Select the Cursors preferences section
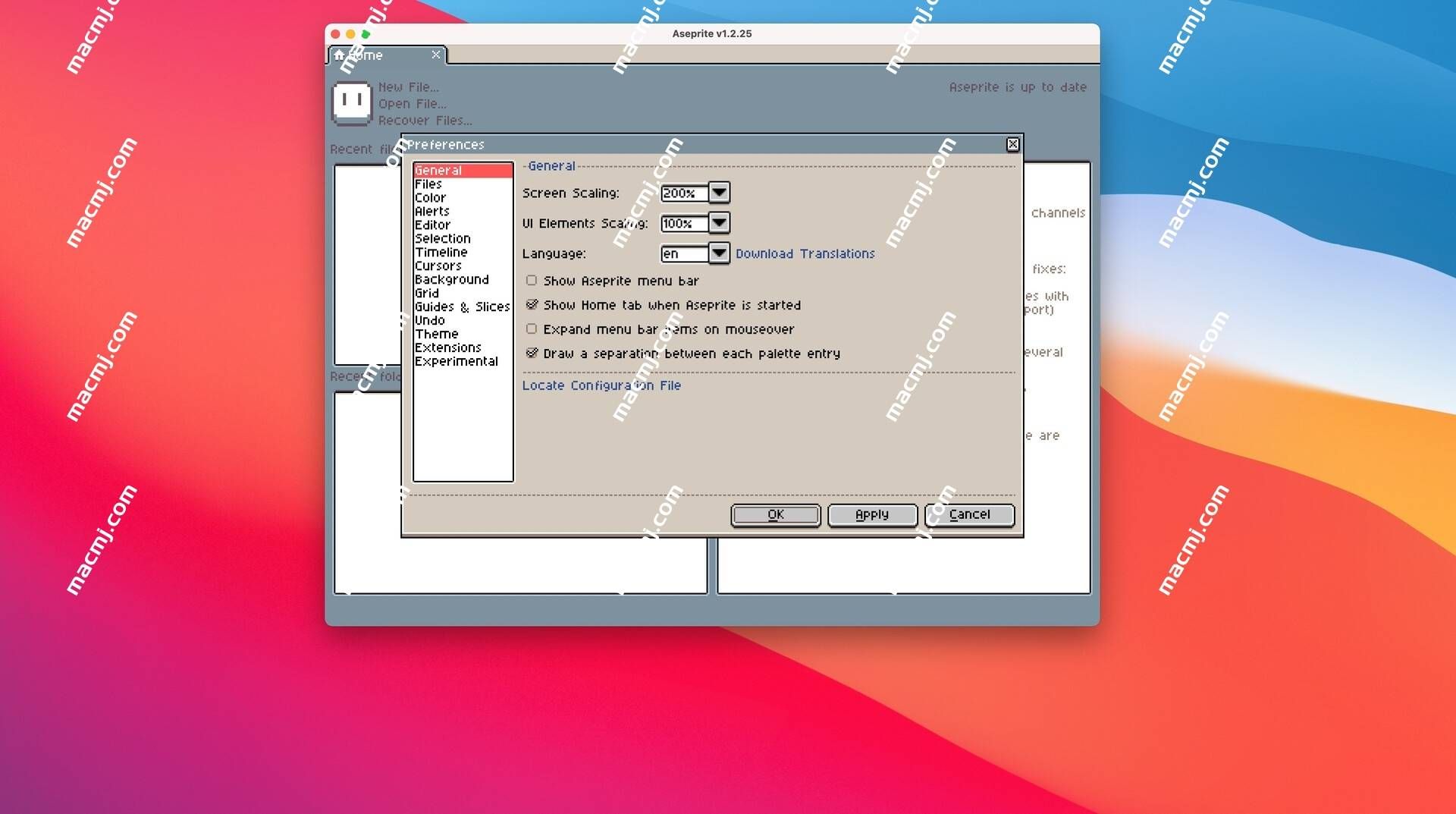Image resolution: width=1456 pixels, height=814 pixels. [x=463, y=266]
